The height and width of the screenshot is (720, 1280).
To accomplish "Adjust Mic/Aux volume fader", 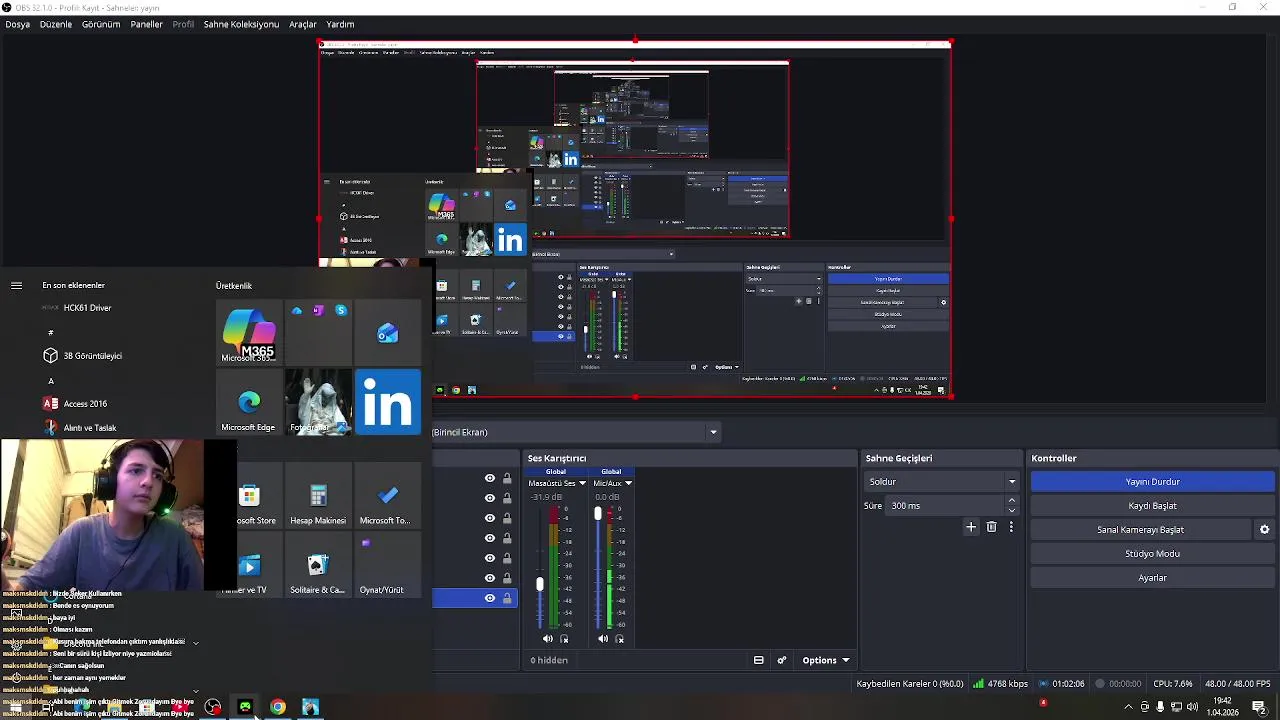I will point(598,513).
